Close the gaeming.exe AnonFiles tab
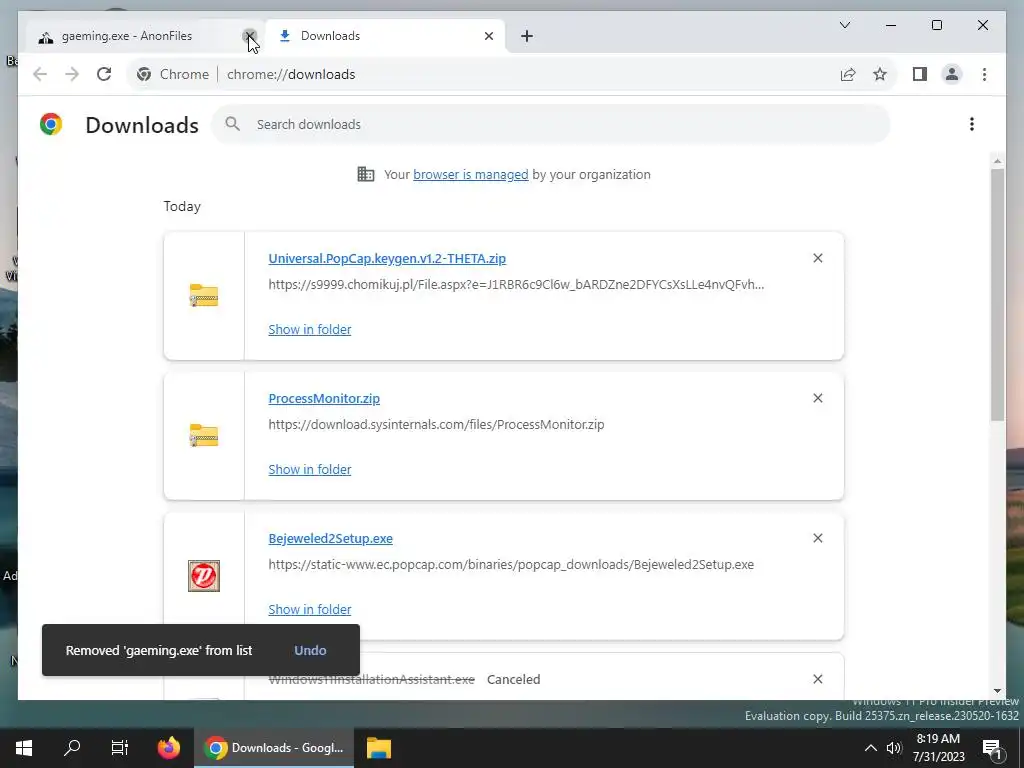This screenshot has height=768, width=1024. [249, 36]
